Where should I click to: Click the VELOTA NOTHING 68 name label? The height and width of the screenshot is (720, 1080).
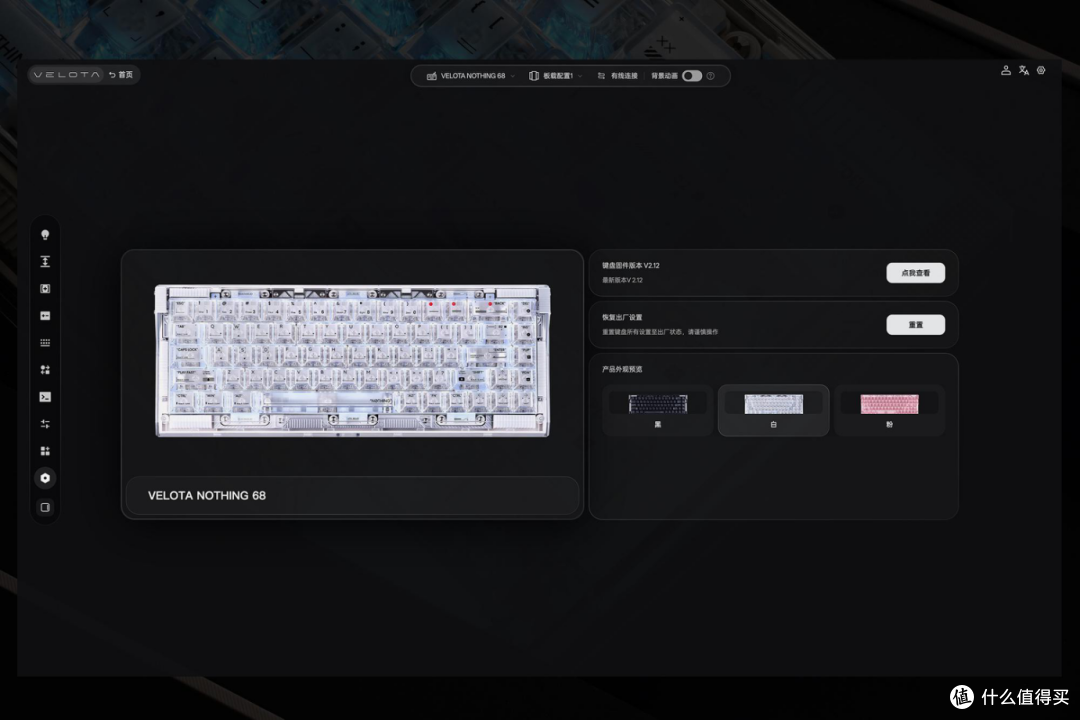207,495
